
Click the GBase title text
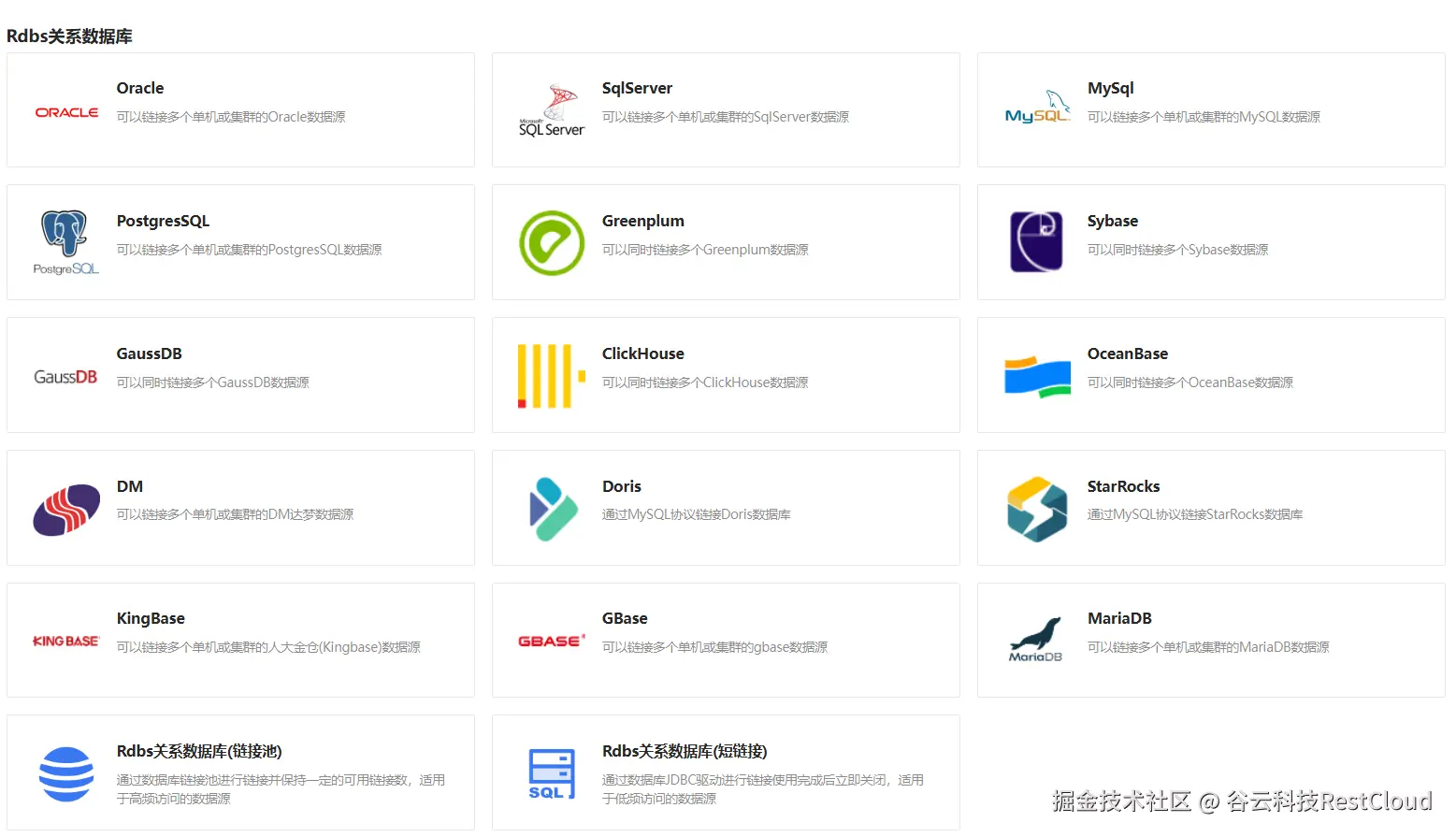(x=625, y=618)
